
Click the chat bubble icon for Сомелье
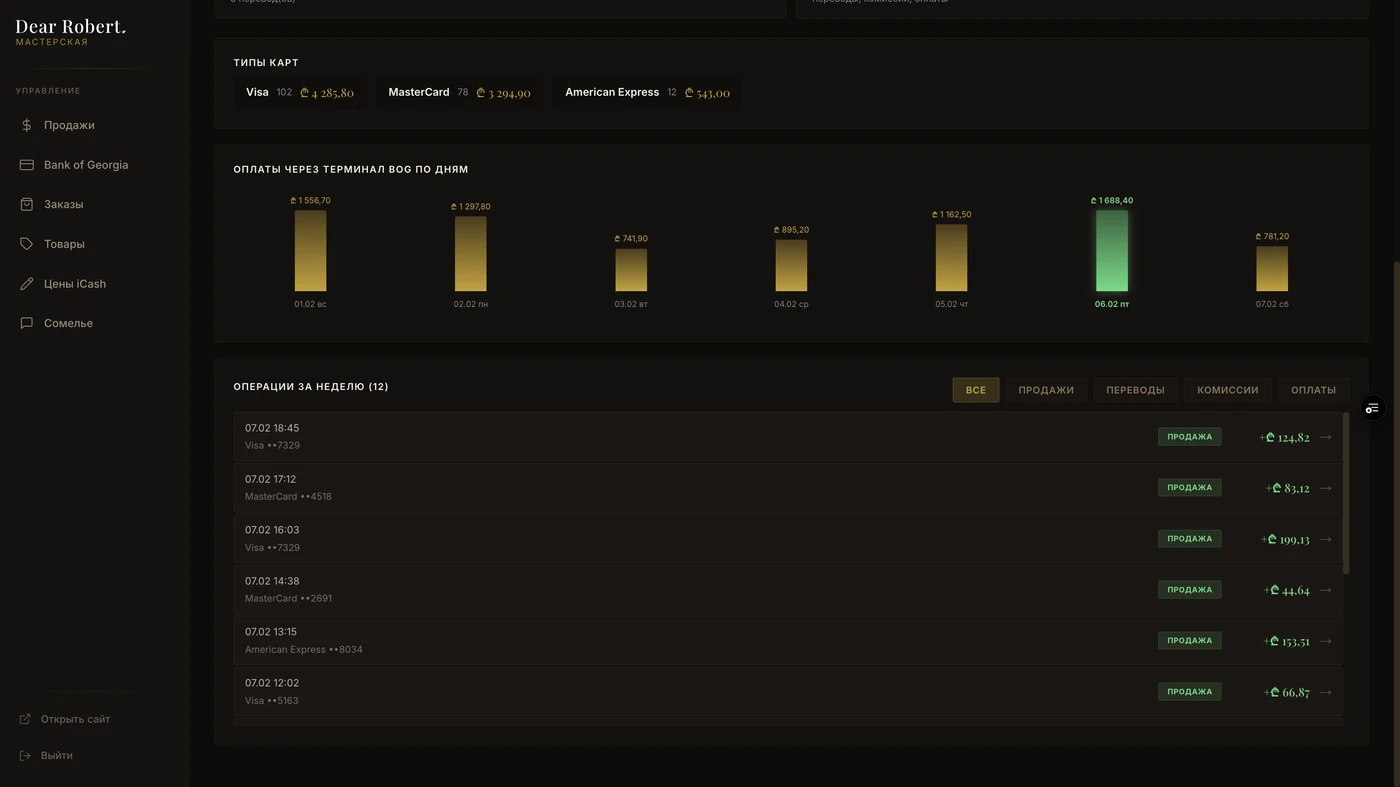click(x=27, y=323)
